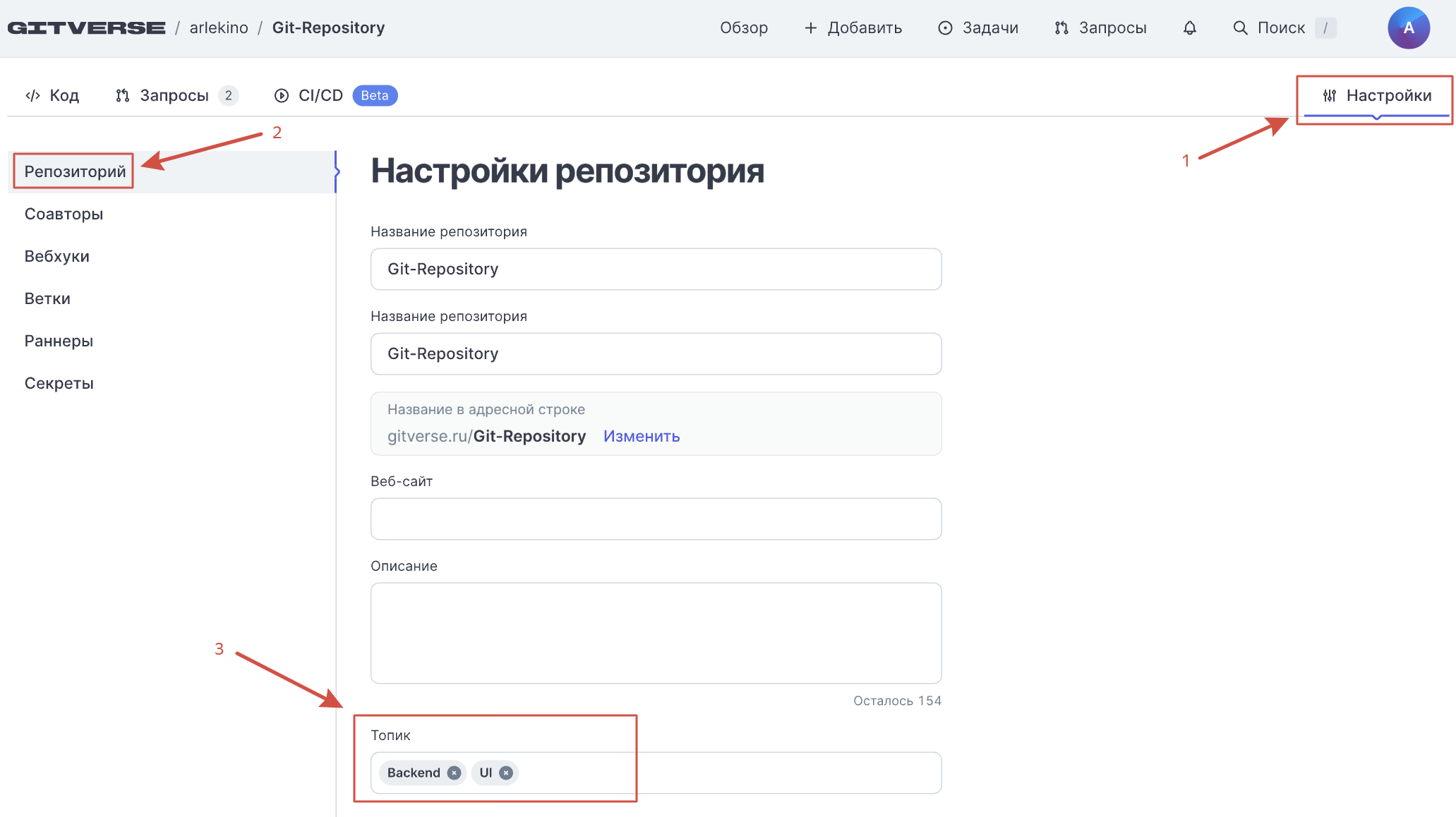Go to Запросы in the top navigation
Screen dimensions: 1456x817
[x=1100, y=28]
